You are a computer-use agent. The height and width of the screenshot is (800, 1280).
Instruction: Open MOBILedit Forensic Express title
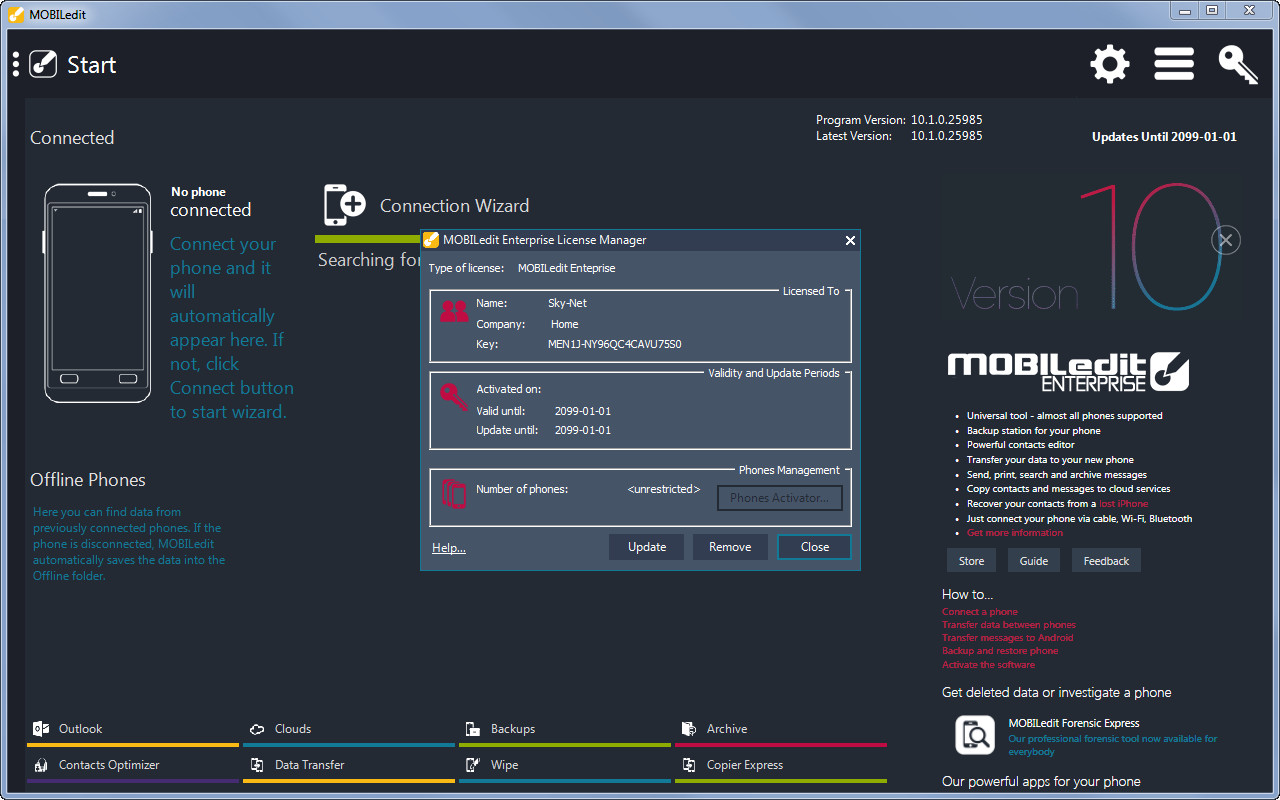pos(1074,723)
